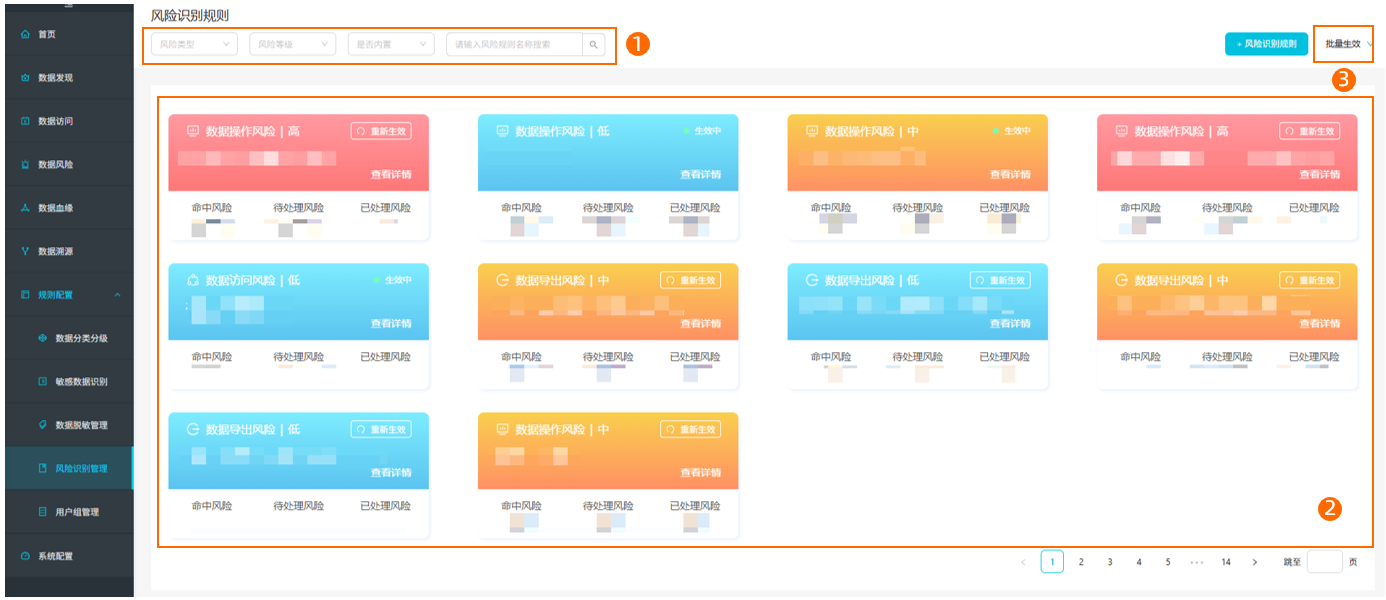Image resolution: width=1386 pixels, height=600 pixels.
Task: Open the 首页 home icon in sidebar
Action: click(x=25, y=34)
